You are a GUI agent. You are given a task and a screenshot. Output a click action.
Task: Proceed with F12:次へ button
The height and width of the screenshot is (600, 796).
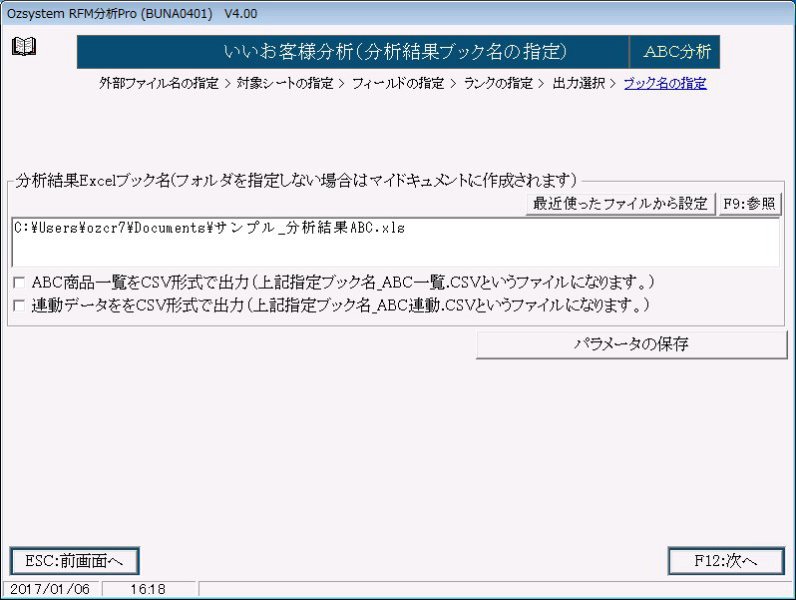pyautogui.click(x=725, y=561)
